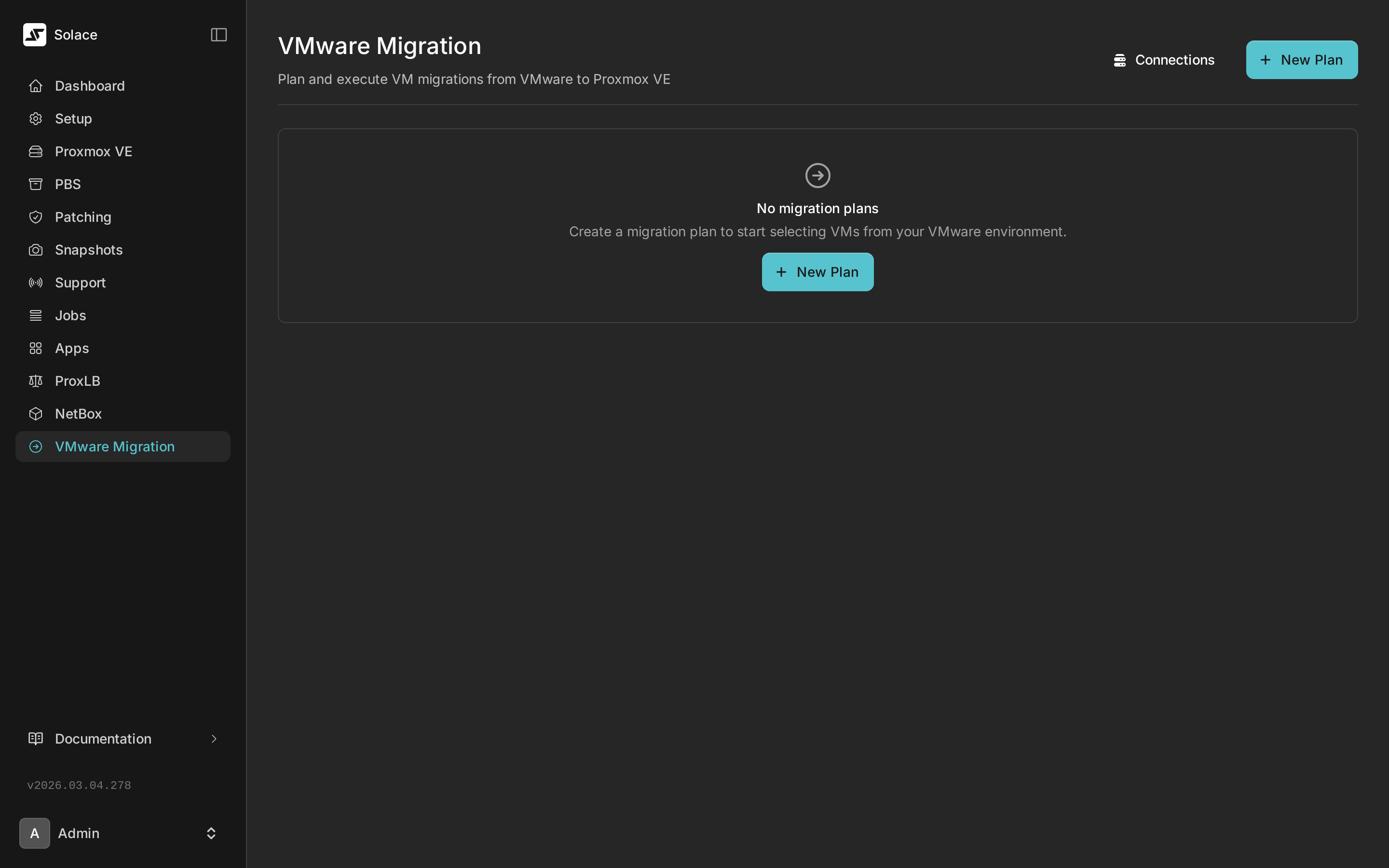Select the ProxLB balance icon
This screenshot has width=1389, height=868.
[36, 380]
